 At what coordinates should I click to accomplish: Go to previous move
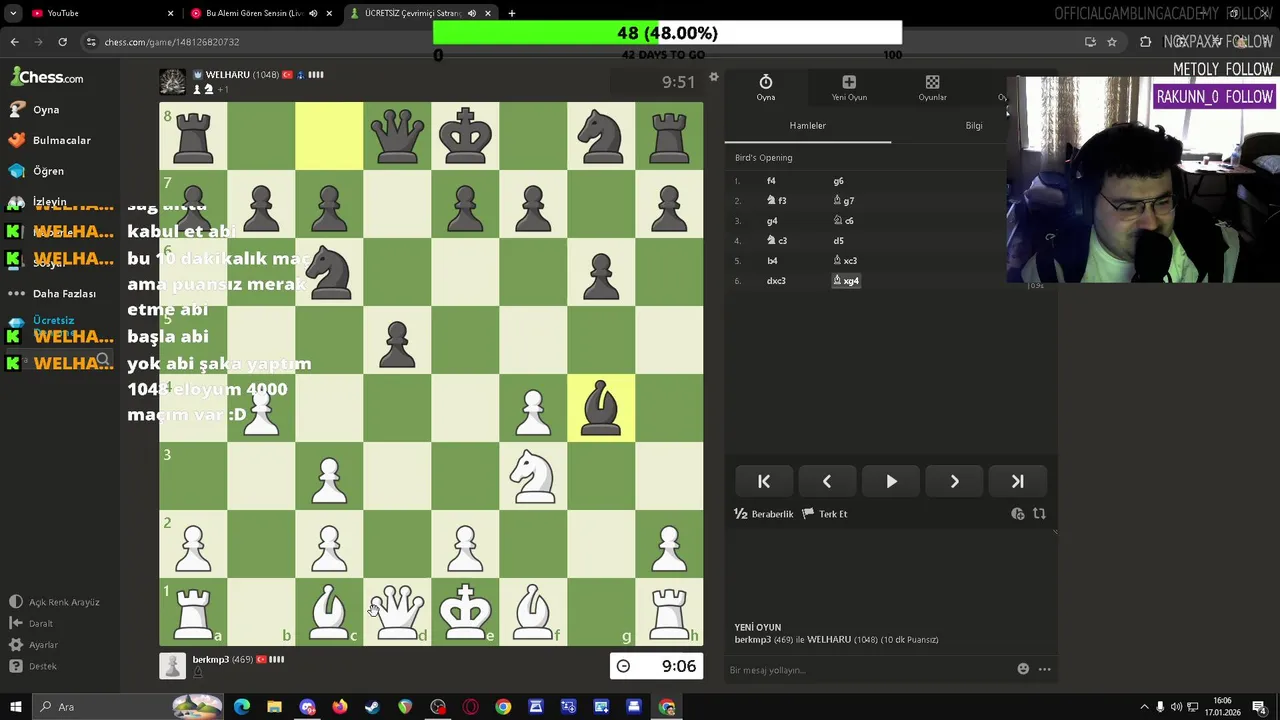pyautogui.click(x=827, y=482)
